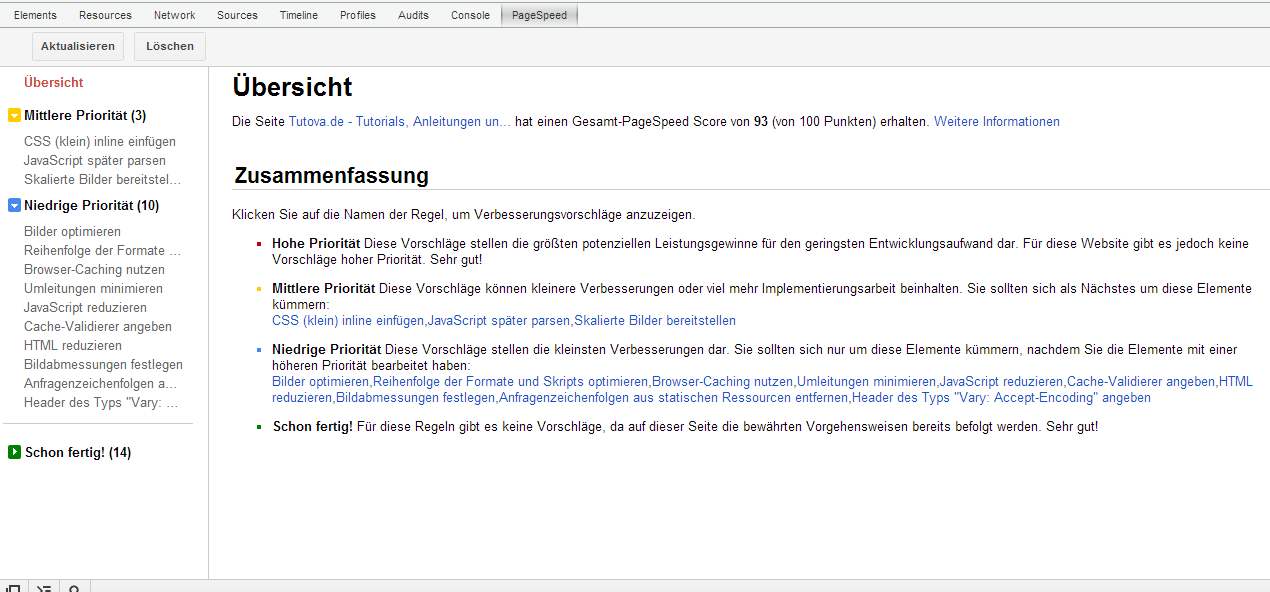Click summary link Cache-Validierer angeben
Viewport: 1270px width, 592px height.
pyautogui.click(x=1141, y=381)
